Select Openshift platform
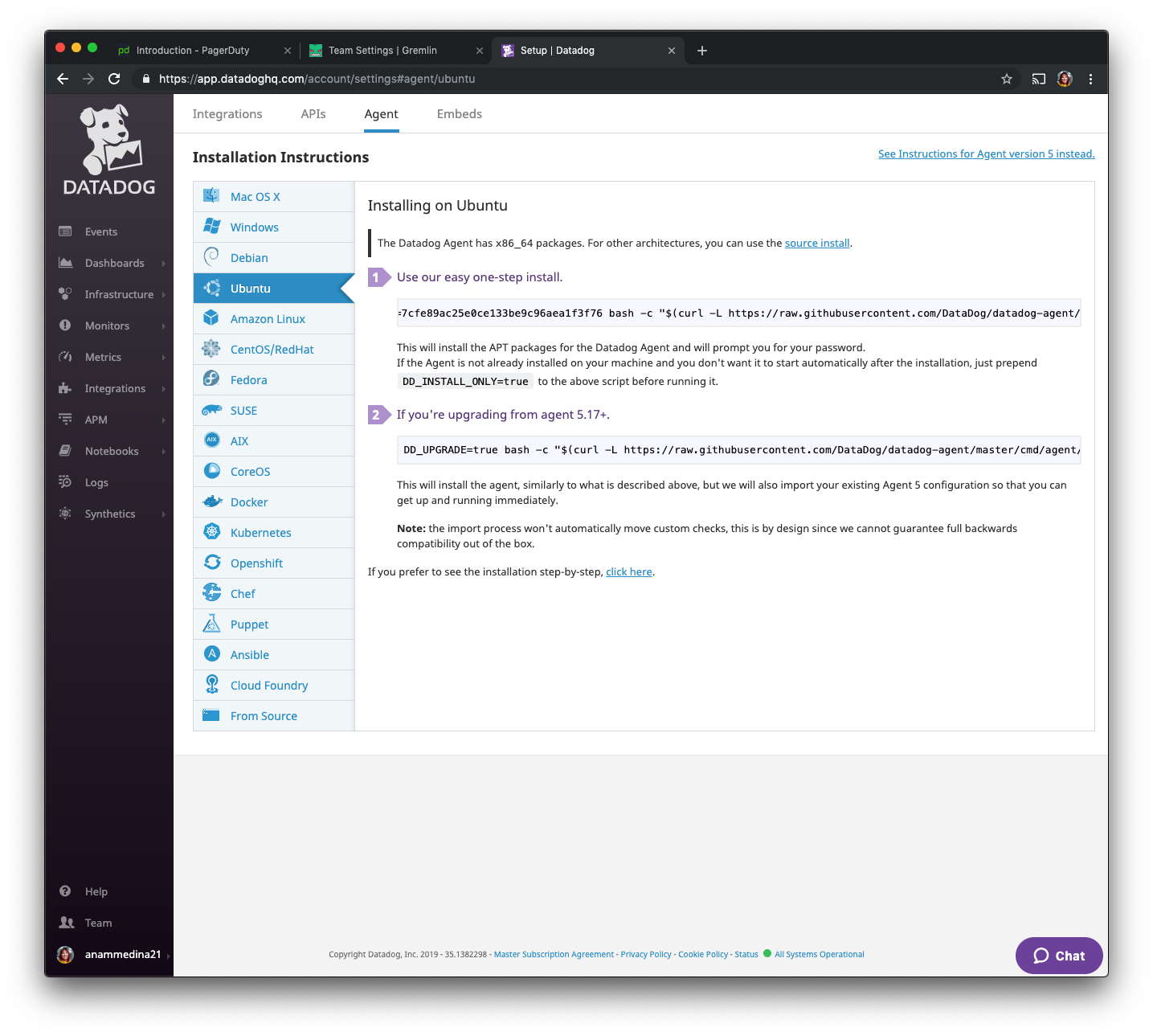The height and width of the screenshot is (1036, 1153). tap(274, 563)
